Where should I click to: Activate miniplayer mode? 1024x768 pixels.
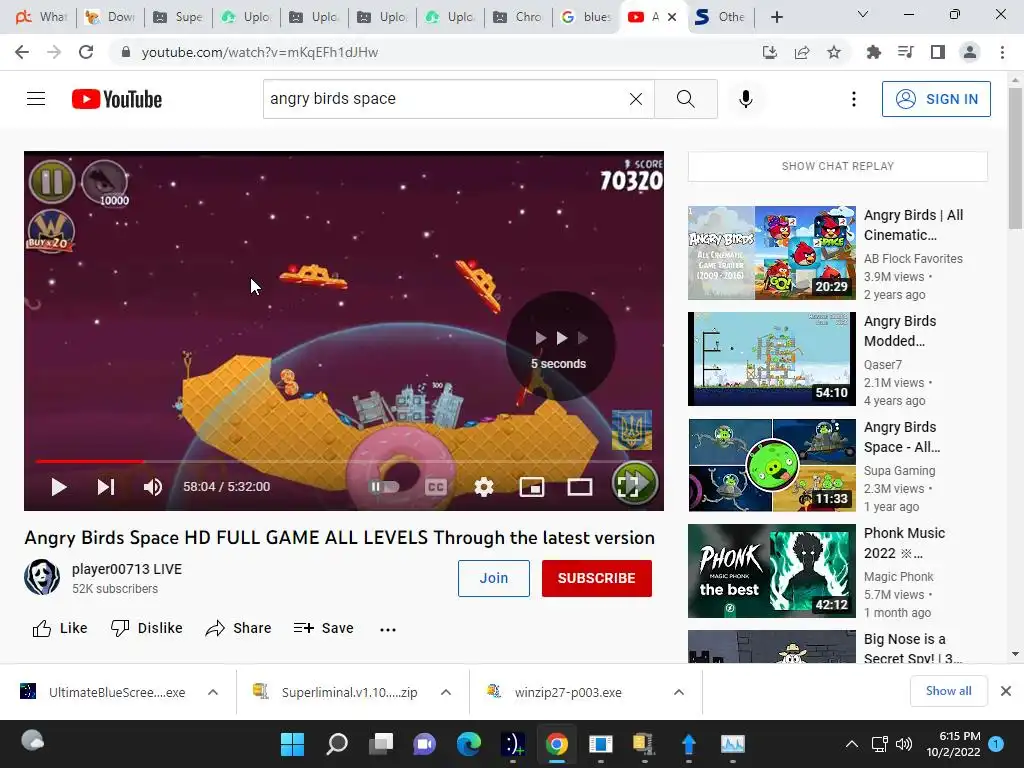[532, 487]
